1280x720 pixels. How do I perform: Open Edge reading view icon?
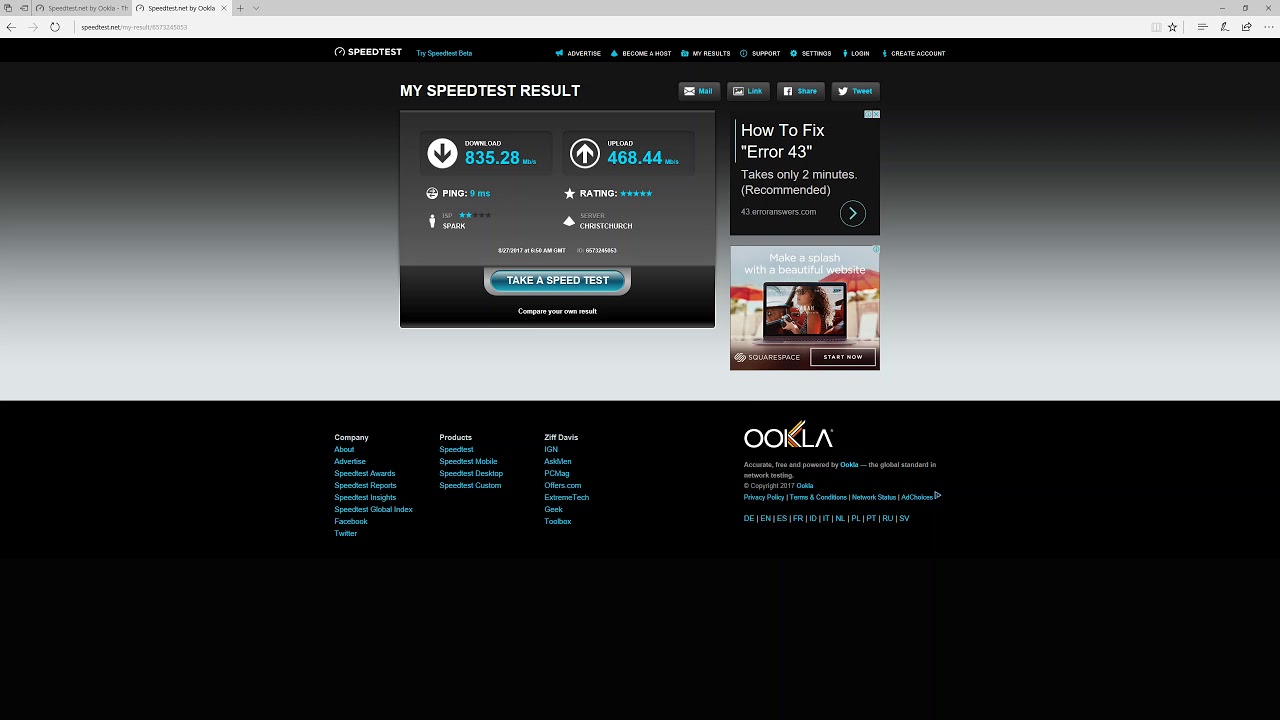[x=1156, y=27]
